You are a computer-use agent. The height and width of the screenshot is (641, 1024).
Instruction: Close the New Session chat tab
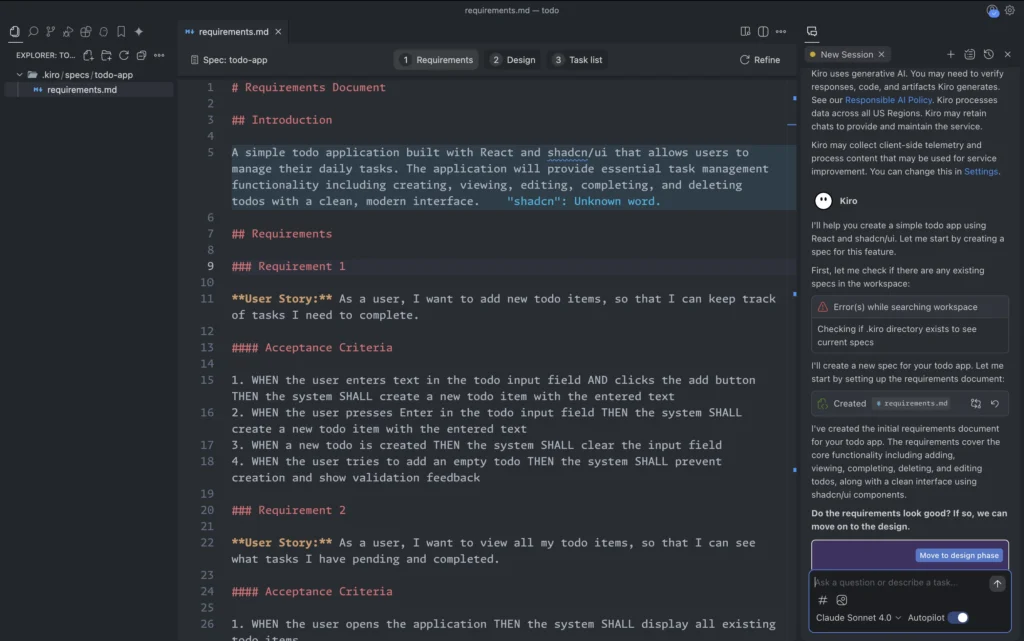point(882,55)
